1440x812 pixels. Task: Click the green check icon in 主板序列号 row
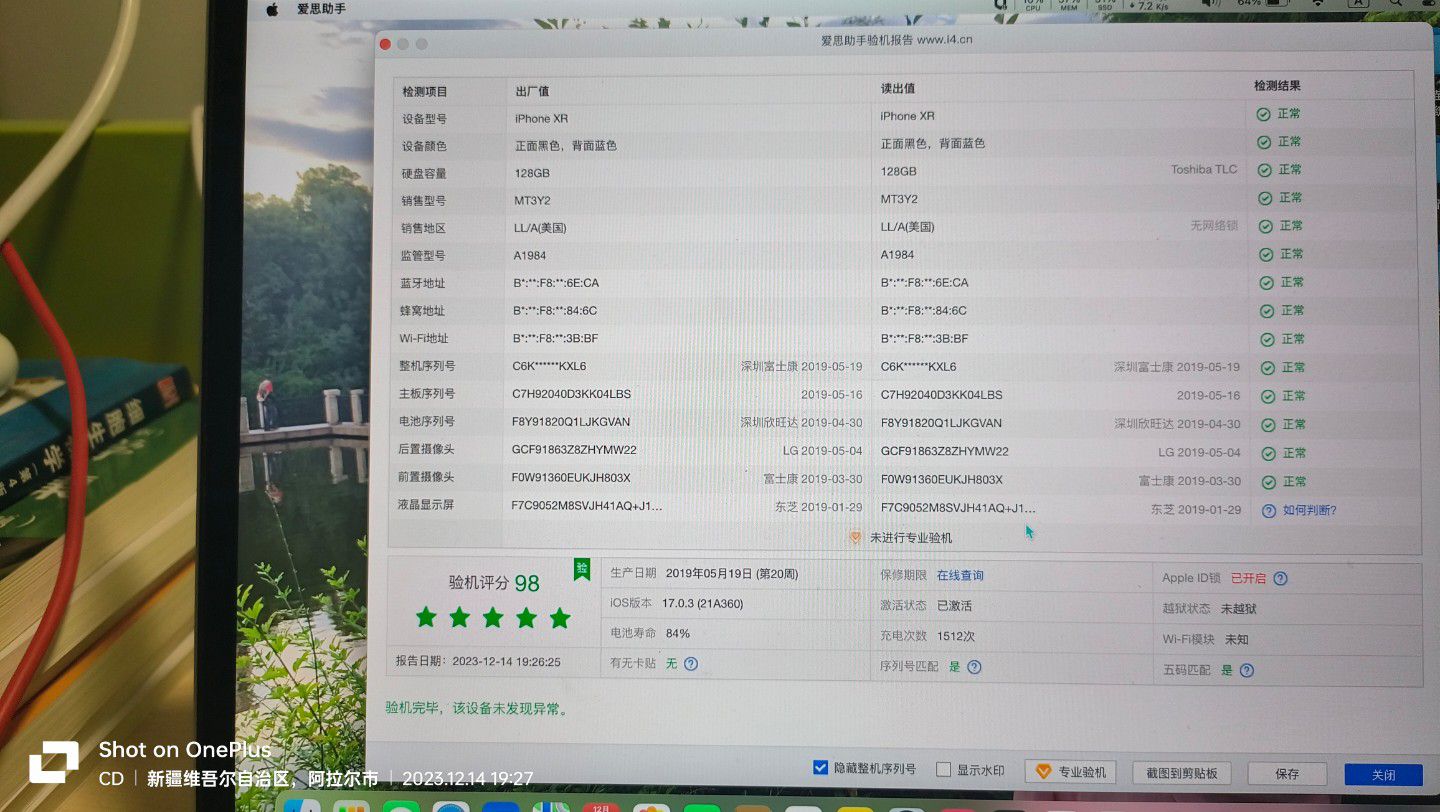pyautogui.click(x=1267, y=396)
